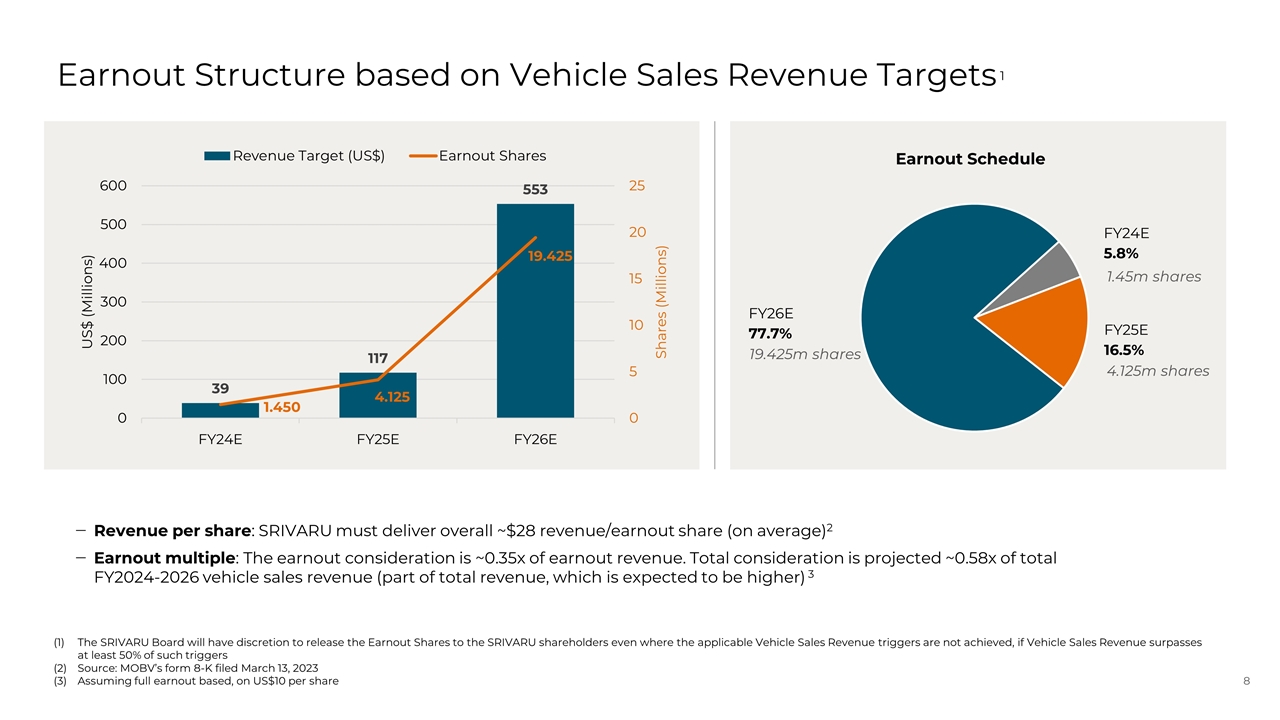Click the FY24E revenue bar
Viewport: 1280px width, 720px height.
[219, 410]
